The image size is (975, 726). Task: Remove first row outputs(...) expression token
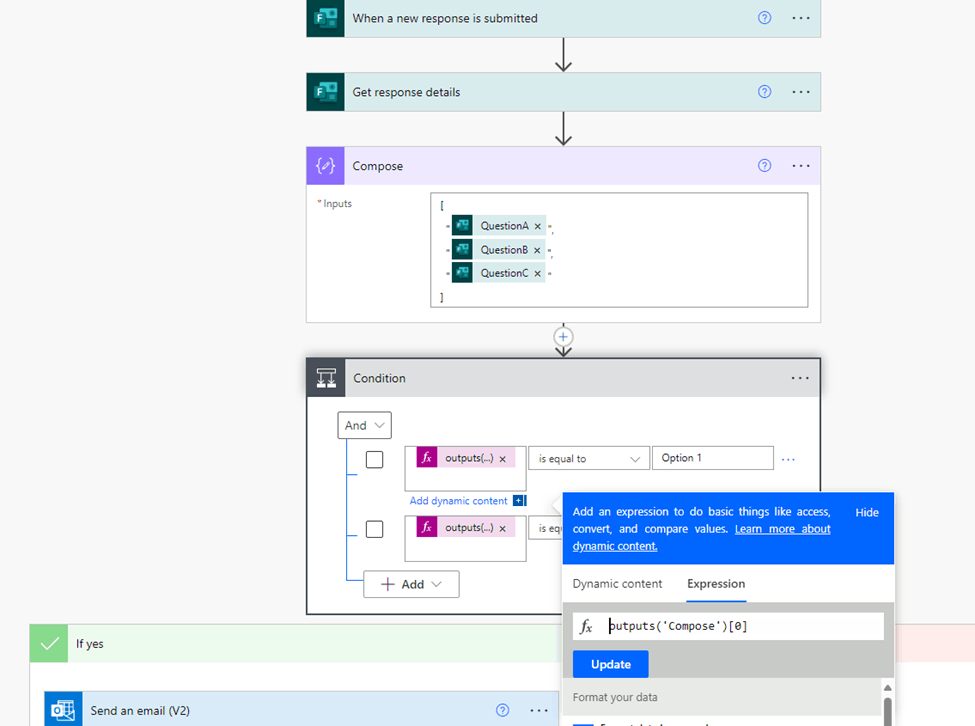coord(502,459)
